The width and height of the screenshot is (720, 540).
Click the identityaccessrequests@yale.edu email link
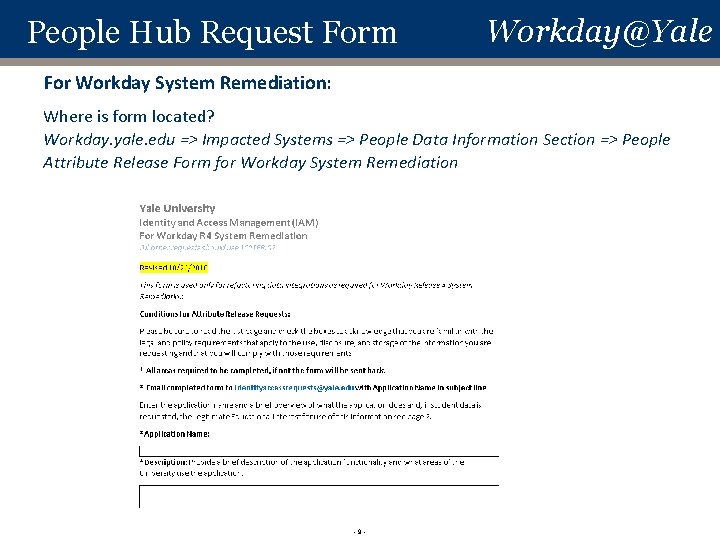(294, 388)
